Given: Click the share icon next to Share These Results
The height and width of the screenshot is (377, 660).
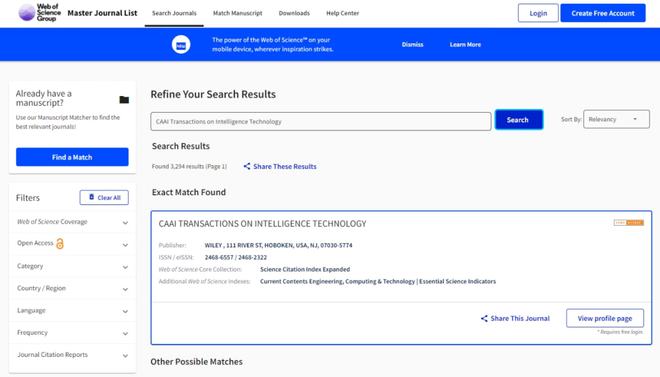Looking at the screenshot, I should click(x=247, y=166).
